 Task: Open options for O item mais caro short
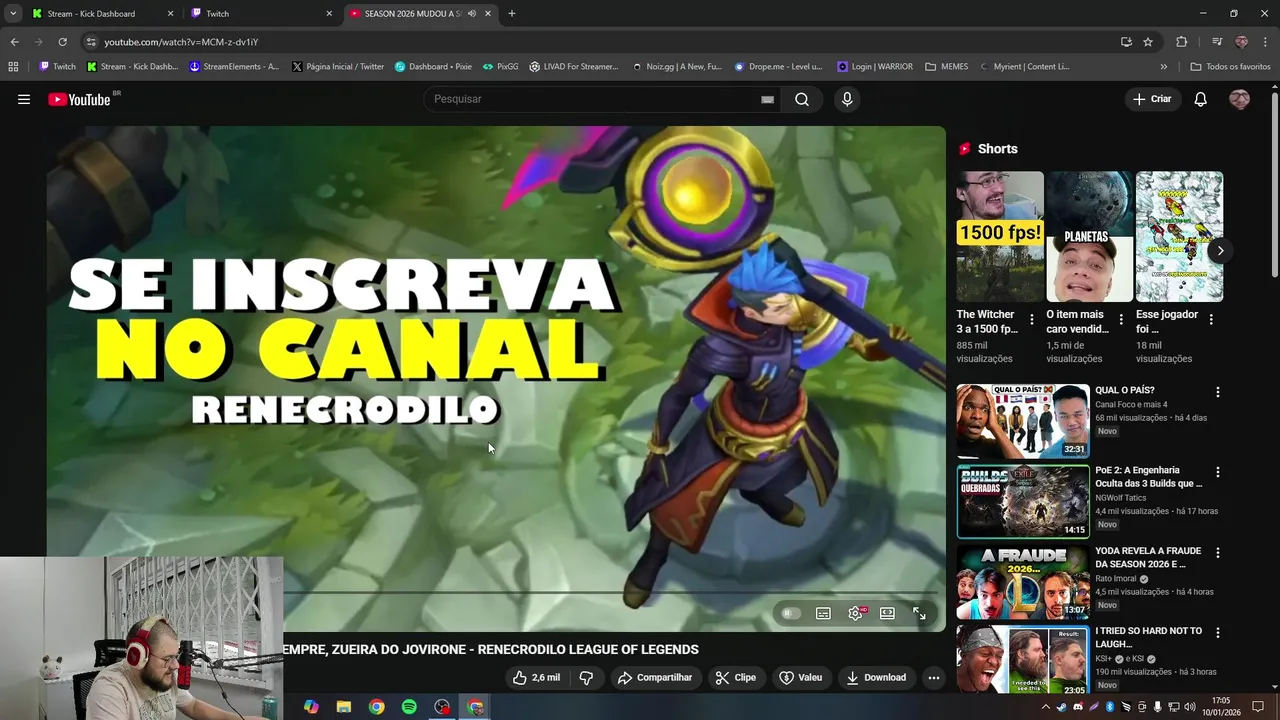(1121, 320)
